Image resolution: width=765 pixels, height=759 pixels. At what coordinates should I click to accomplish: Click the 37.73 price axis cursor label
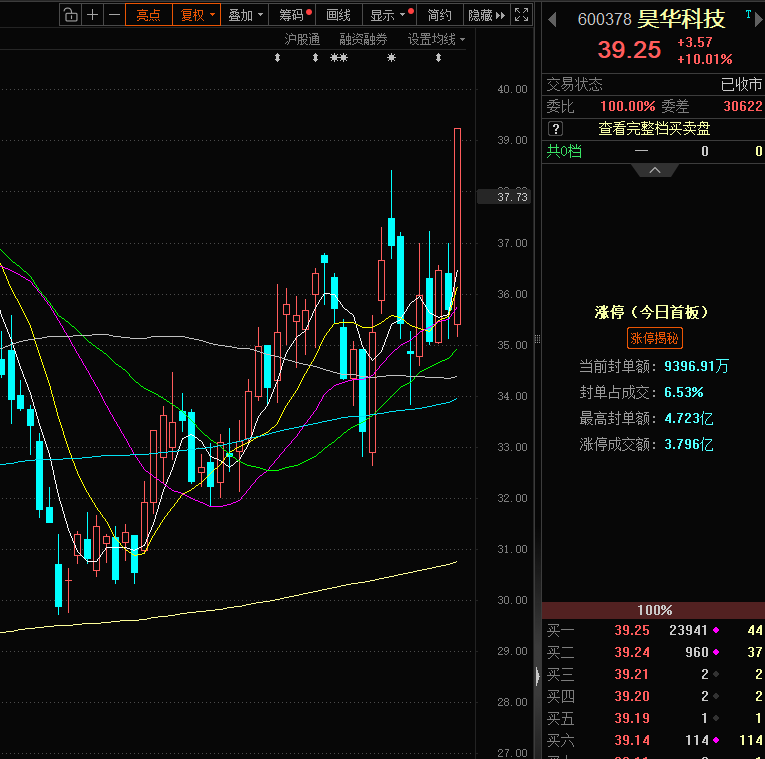pyautogui.click(x=504, y=197)
